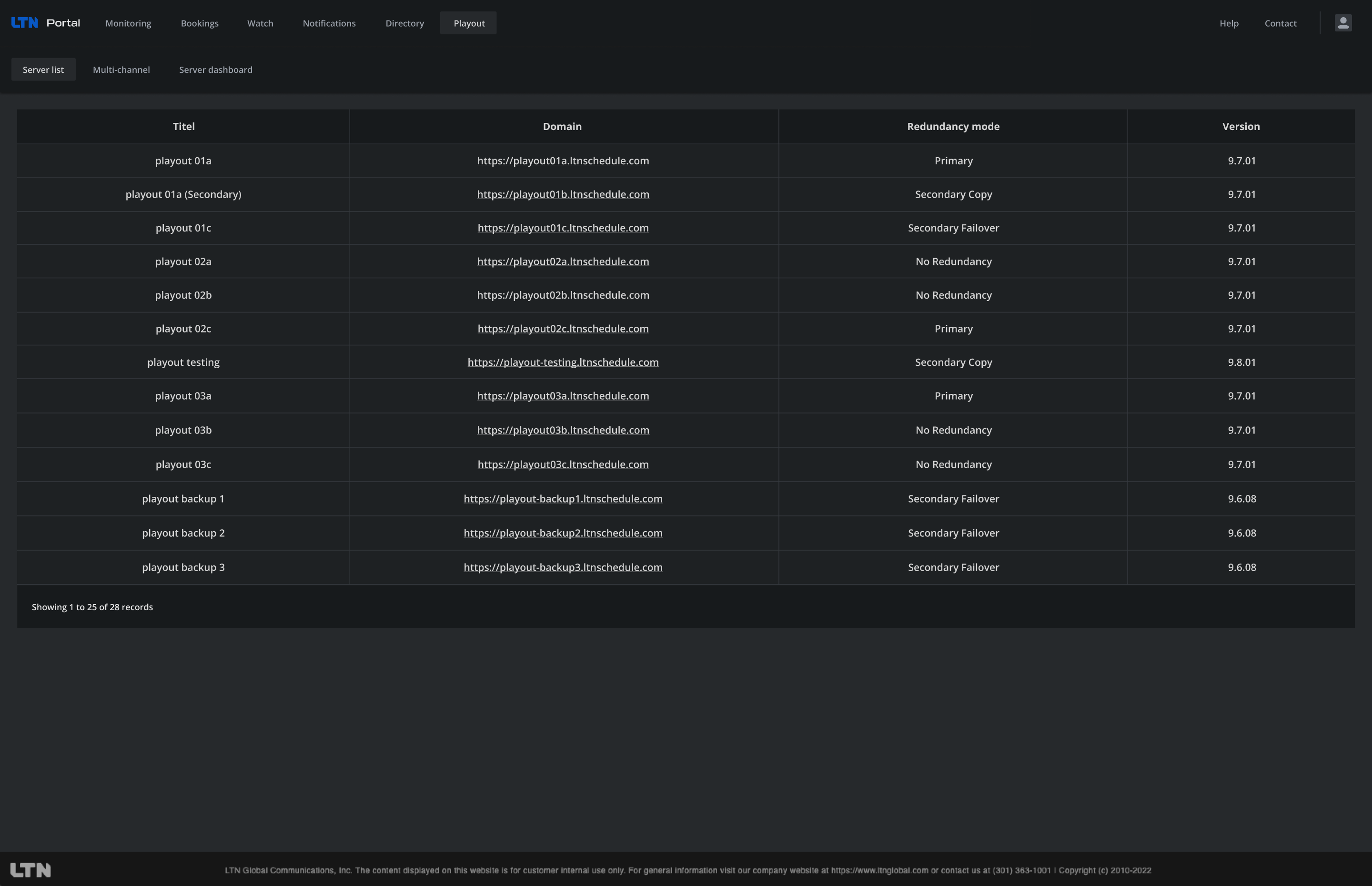This screenshot has width=1372, height=886.
Task: Click the LTN Portal logo
Action: click(x=45, y=22)
